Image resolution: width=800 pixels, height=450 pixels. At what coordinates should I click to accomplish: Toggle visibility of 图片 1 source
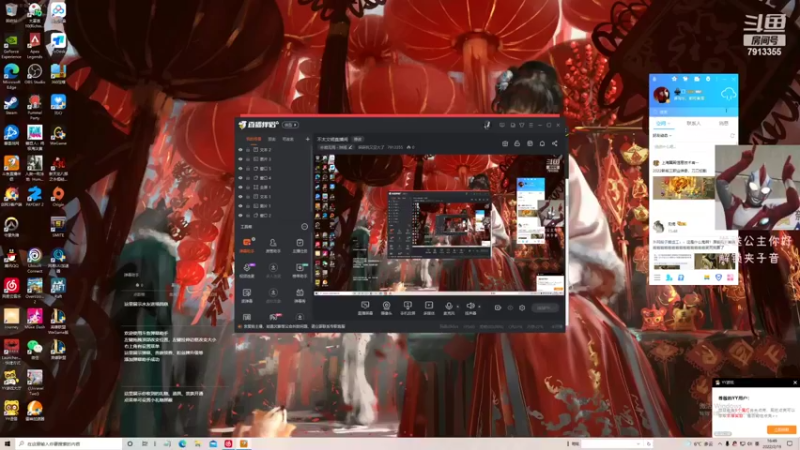240,206
